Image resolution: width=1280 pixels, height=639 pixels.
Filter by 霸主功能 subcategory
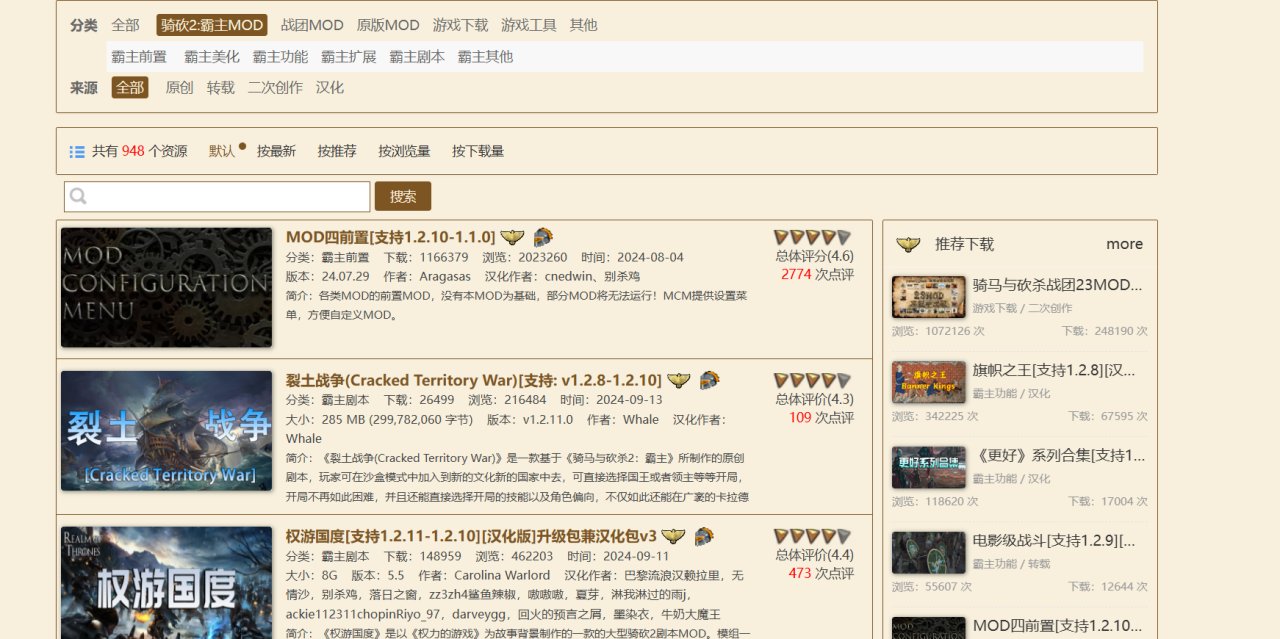pyautogui.click(x=280, y=57)
